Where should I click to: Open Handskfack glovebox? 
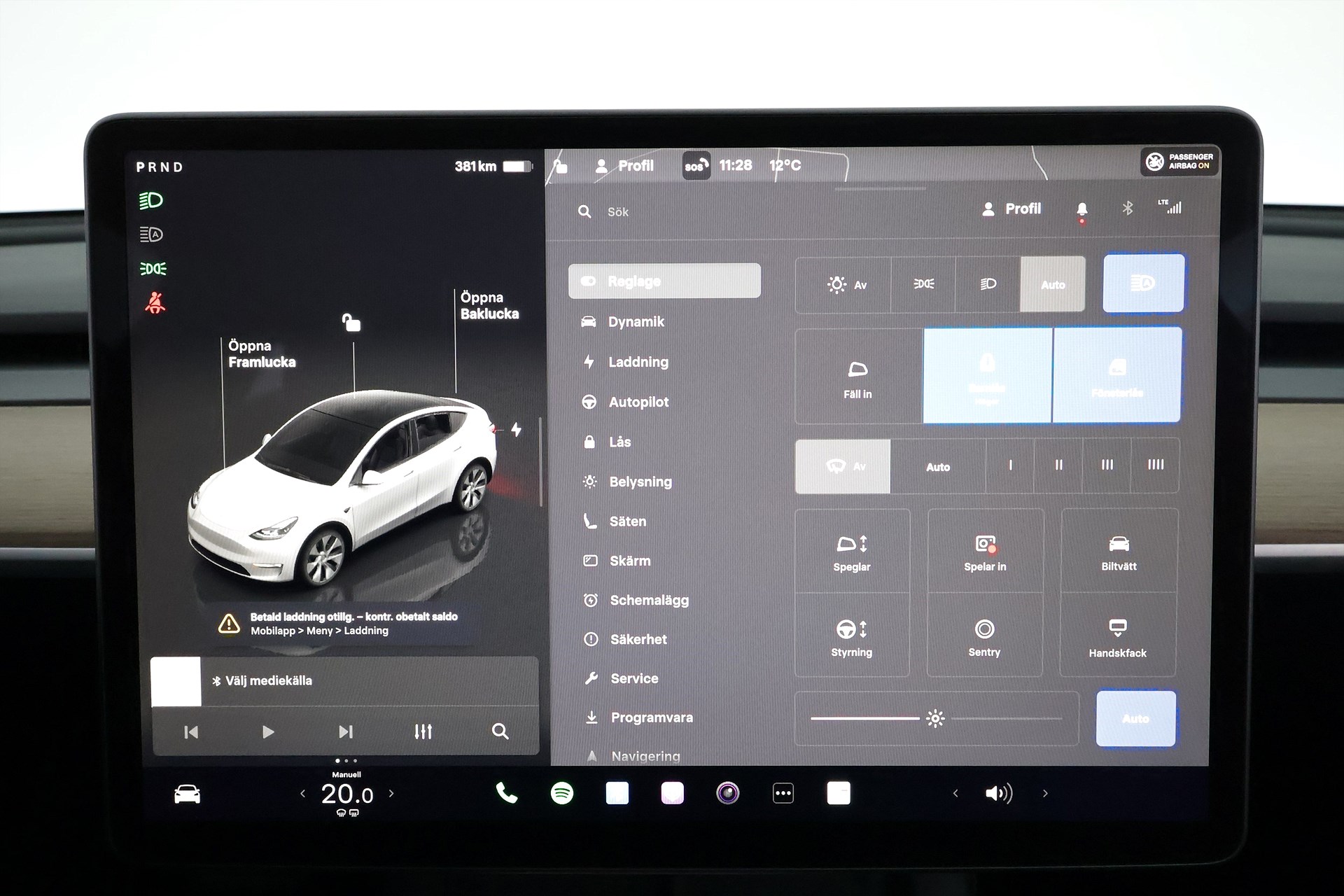(x=1118, y=636)
